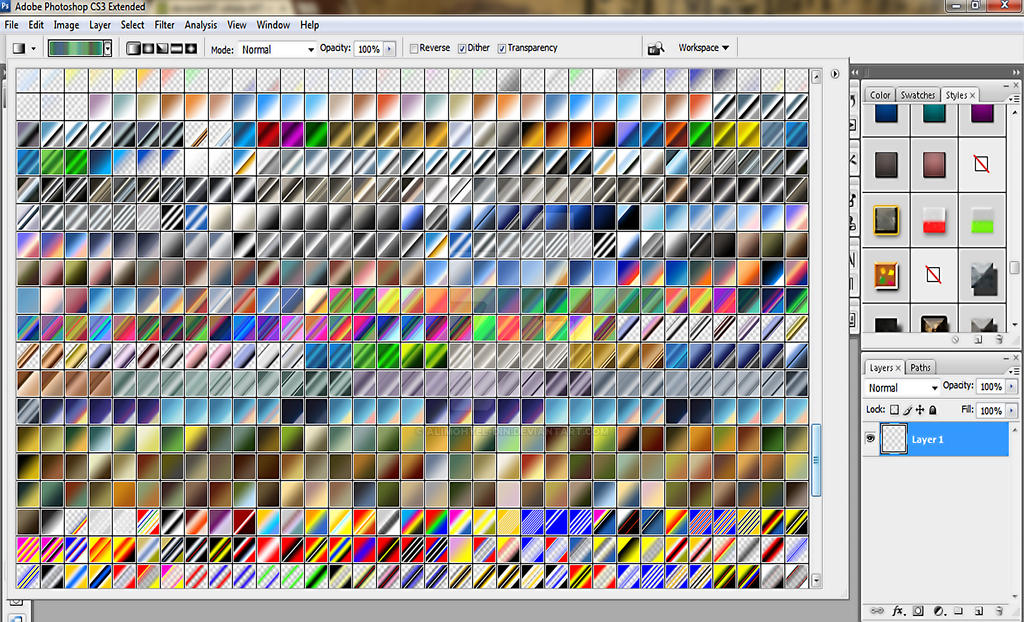Image resolution: width=1024 pixels, height=622 pixels.
Task: Delete style trash icon in Styles panel
Action: [x=999, y=340]
